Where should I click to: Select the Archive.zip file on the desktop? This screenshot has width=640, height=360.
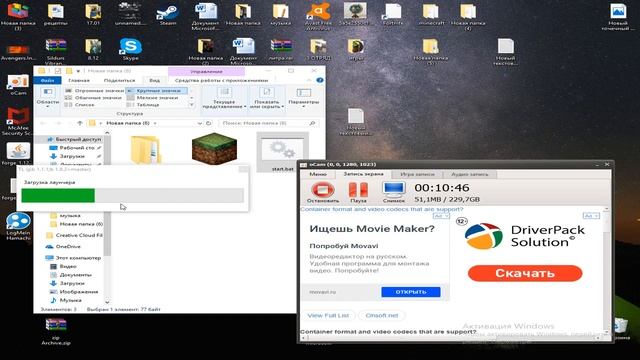tap(56, 332)
